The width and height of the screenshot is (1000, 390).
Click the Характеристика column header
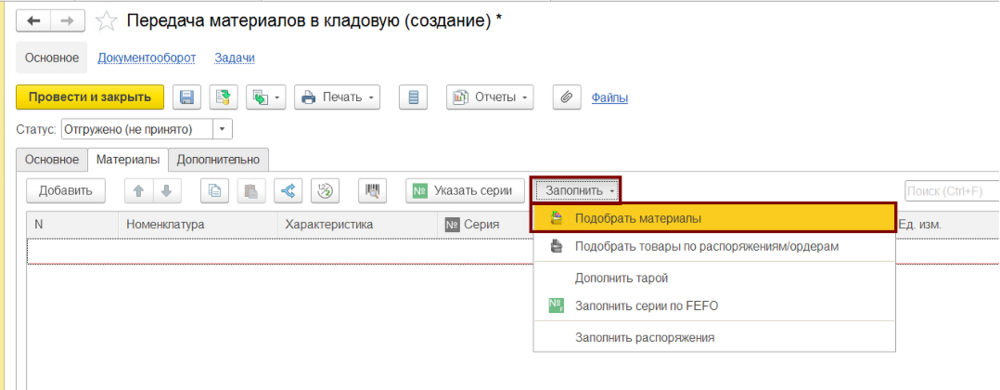click(358, 225)
